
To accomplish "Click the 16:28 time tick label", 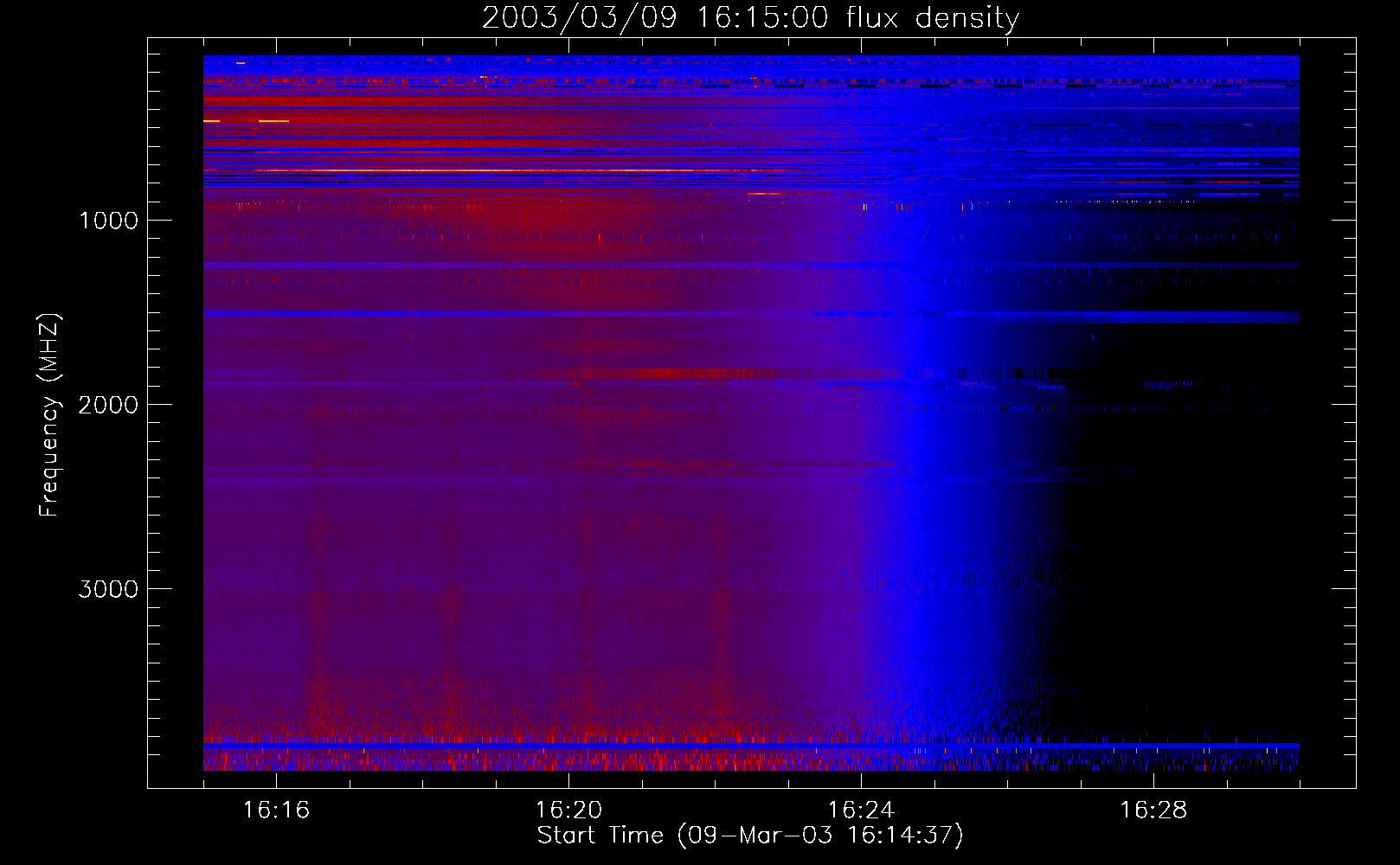I will click(1153, 810).
